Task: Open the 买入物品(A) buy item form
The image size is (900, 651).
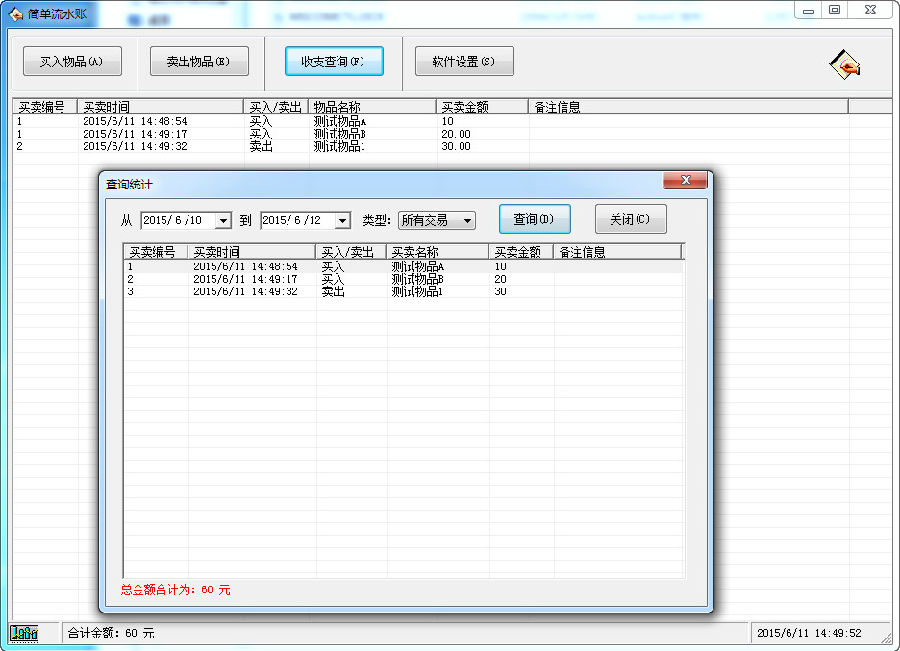Action: [72, 61]
